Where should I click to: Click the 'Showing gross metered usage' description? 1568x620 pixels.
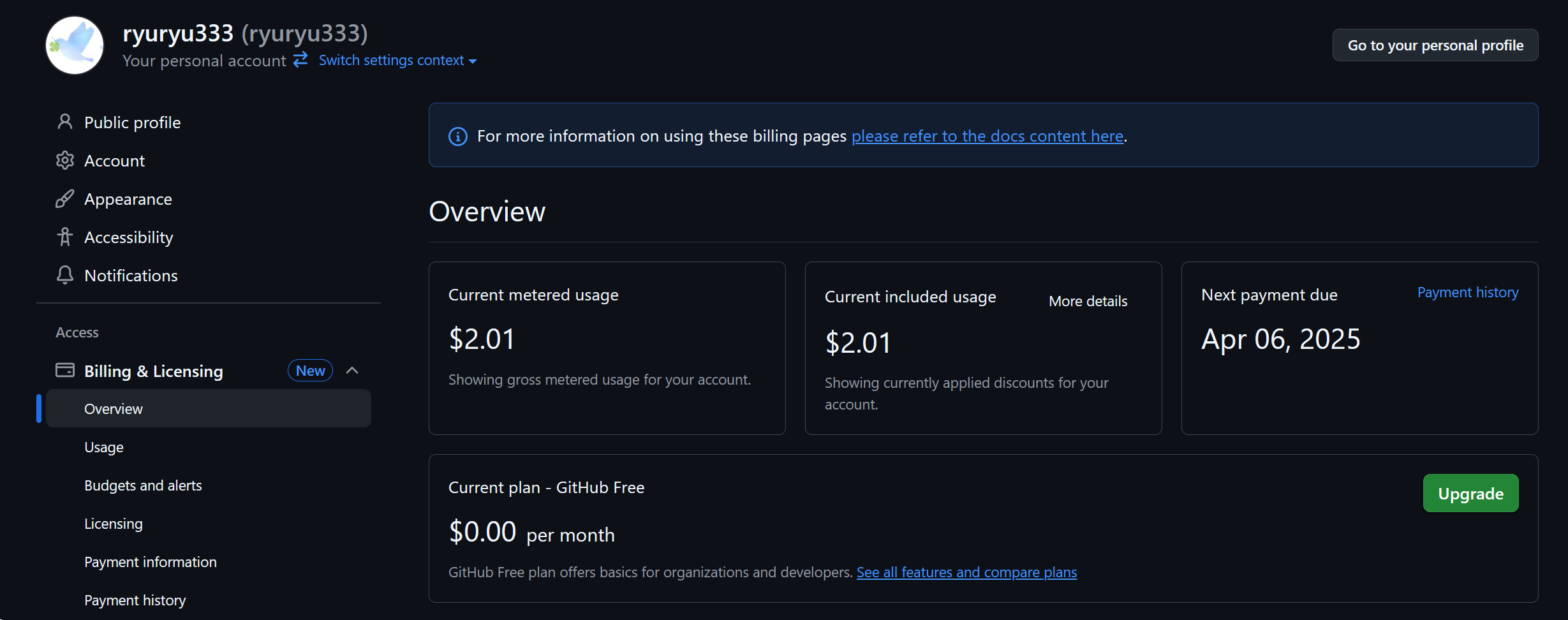(600, 380)
